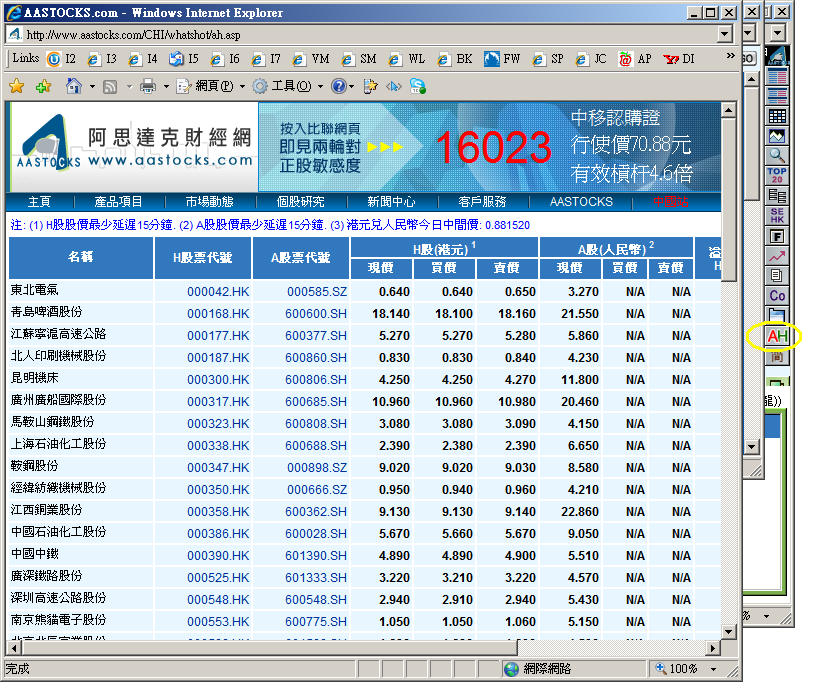Open A-share link 600806.SH

coord(316,380)
